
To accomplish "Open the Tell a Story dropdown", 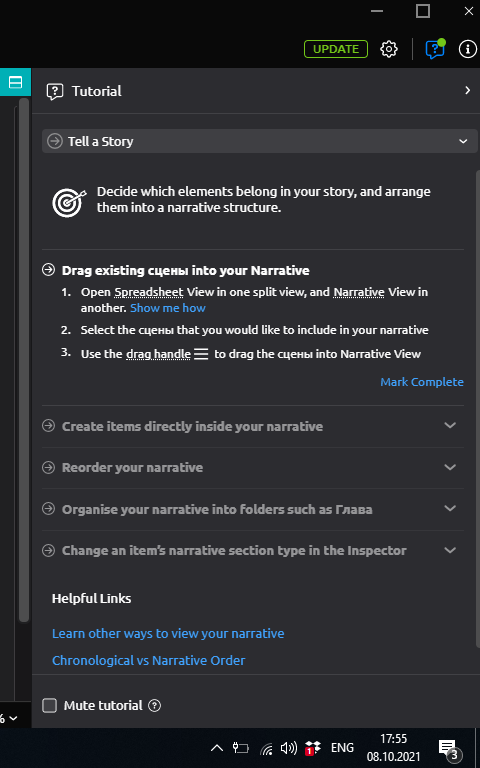I will tap(260, 142).
